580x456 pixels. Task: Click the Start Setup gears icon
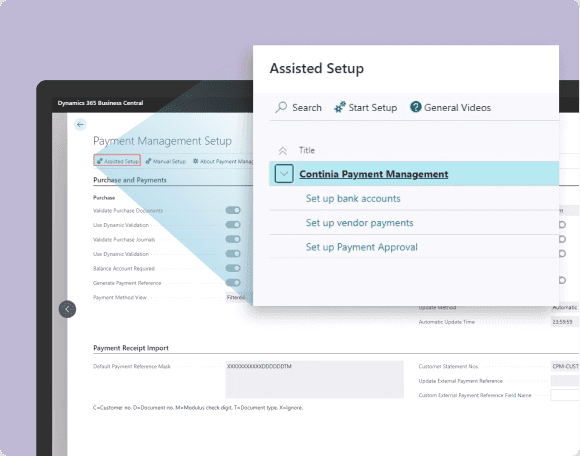click(340, 107)
